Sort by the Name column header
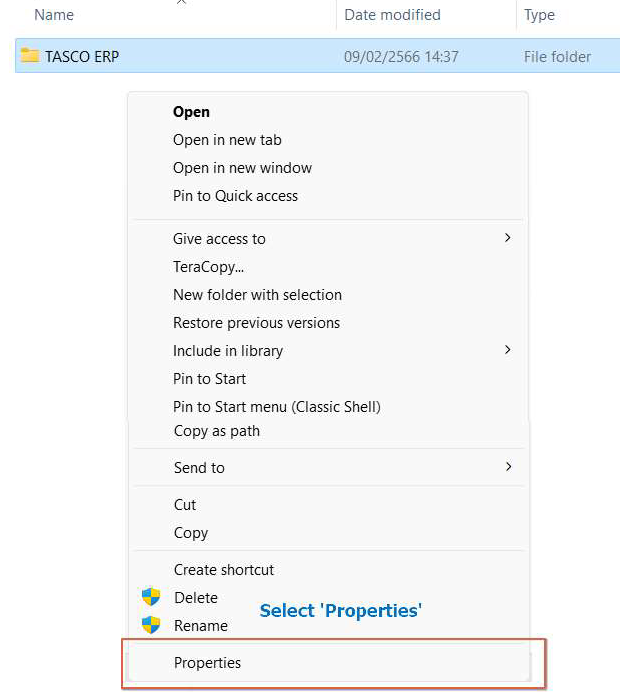Image resolution: width=620 pixels, height=692 pixels. pos(54,15)
